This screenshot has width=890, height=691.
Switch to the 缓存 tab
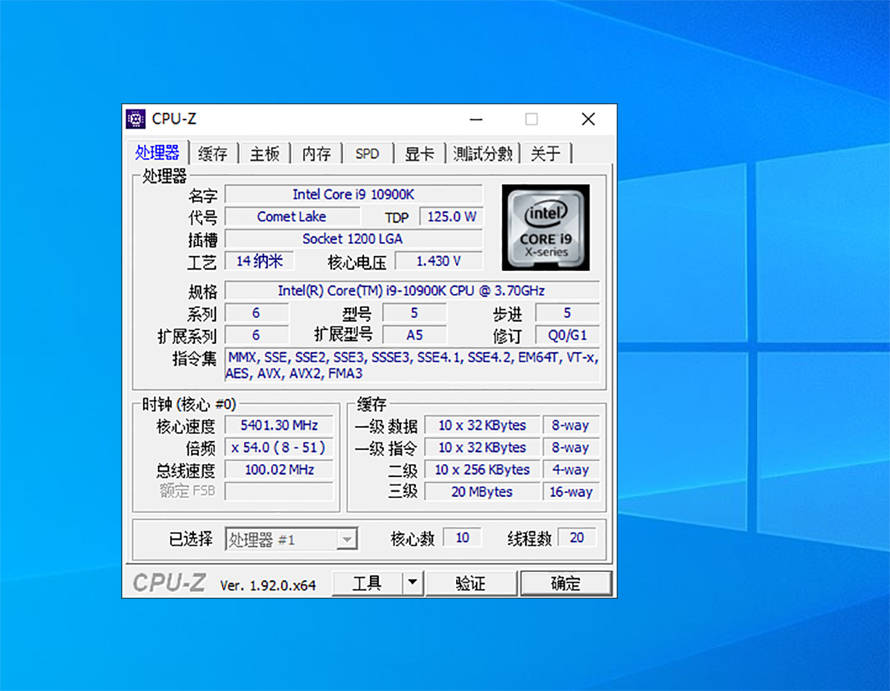212,154
